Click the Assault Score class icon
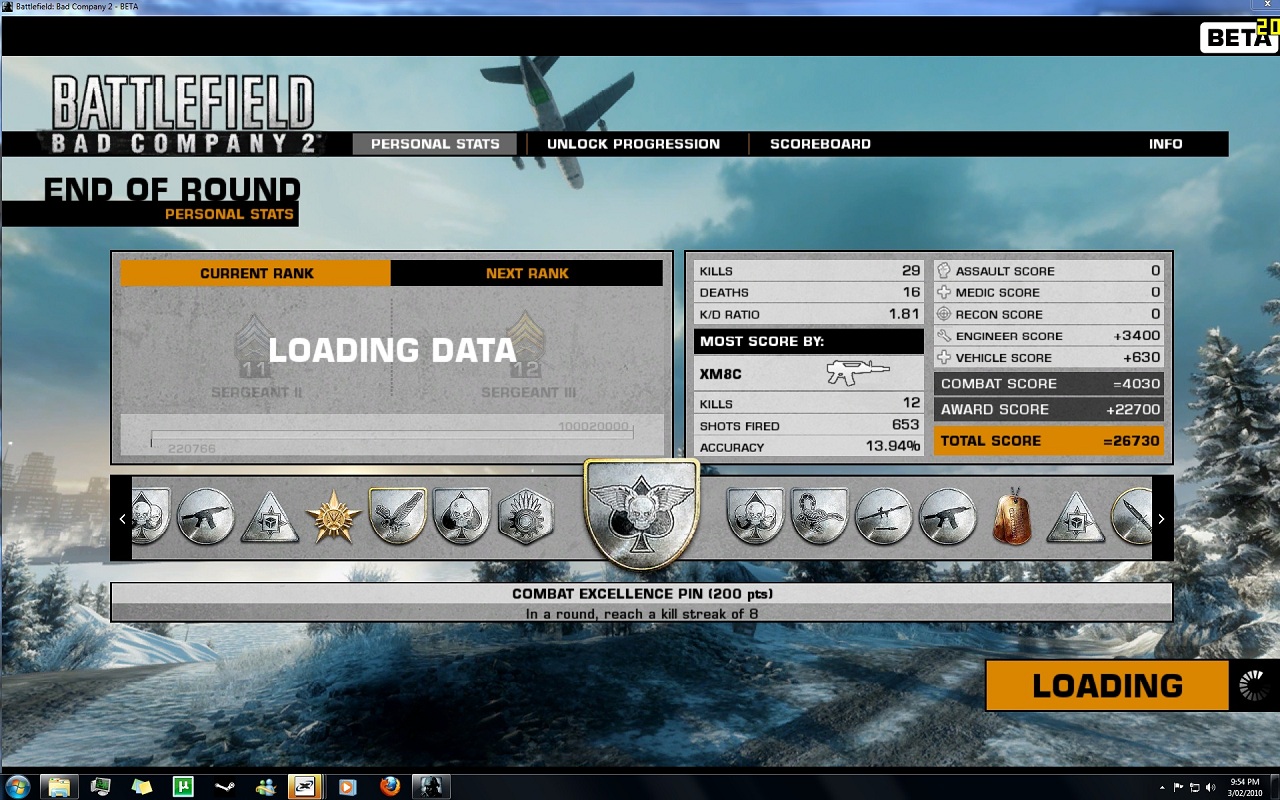Image resolution: width=1280 pixels, height=800 pixels. (x=944, y=271)
